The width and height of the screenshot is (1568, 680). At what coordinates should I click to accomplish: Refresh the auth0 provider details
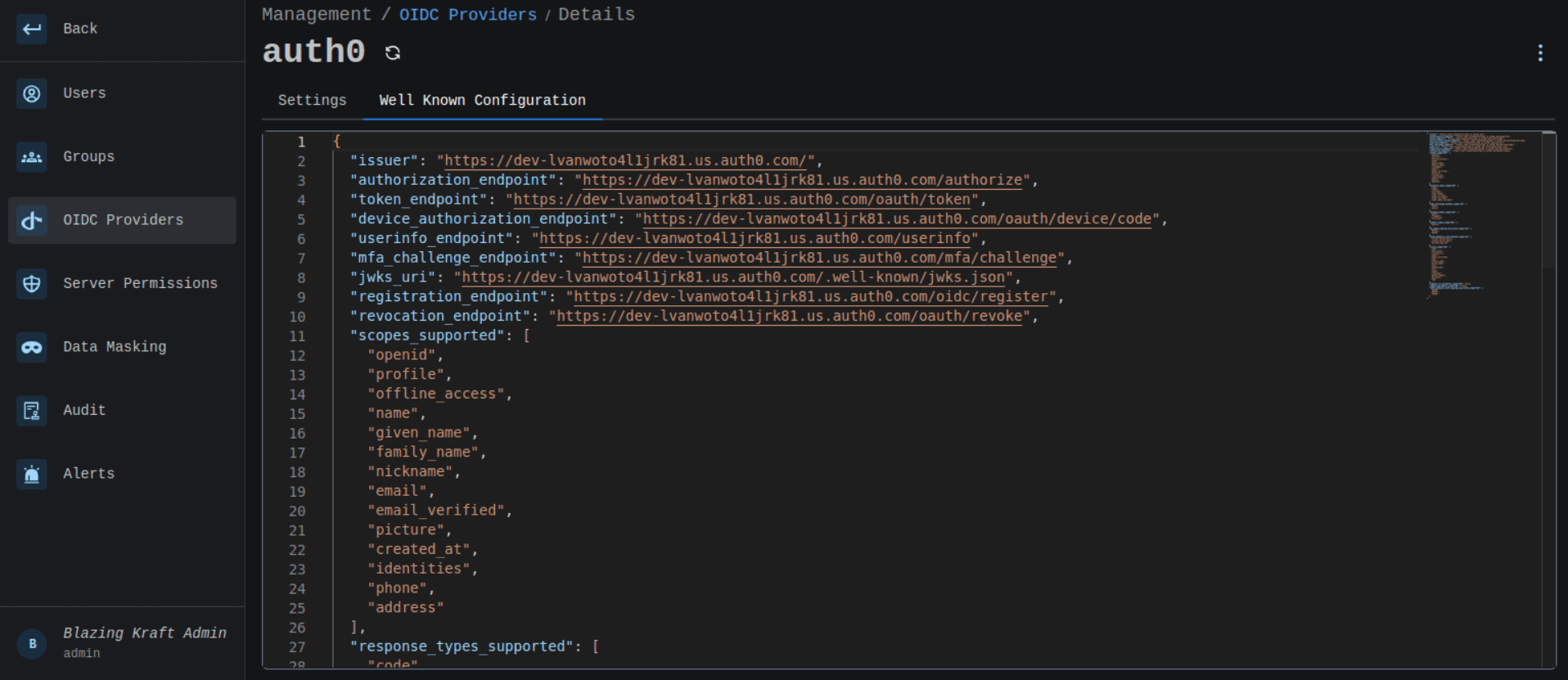tap(393, 53)
